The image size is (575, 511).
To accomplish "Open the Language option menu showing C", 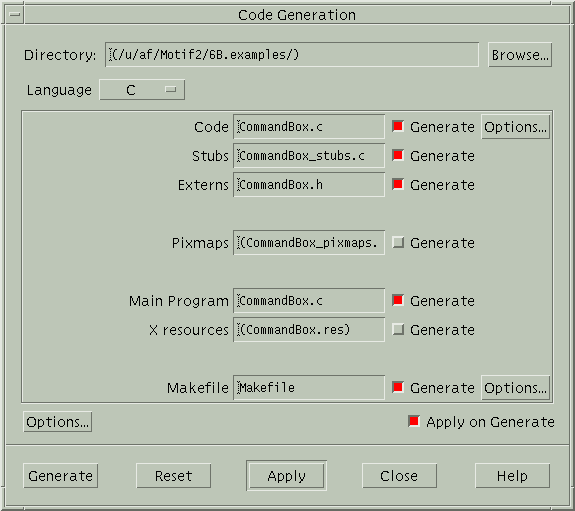I will (x=142, y=90).
